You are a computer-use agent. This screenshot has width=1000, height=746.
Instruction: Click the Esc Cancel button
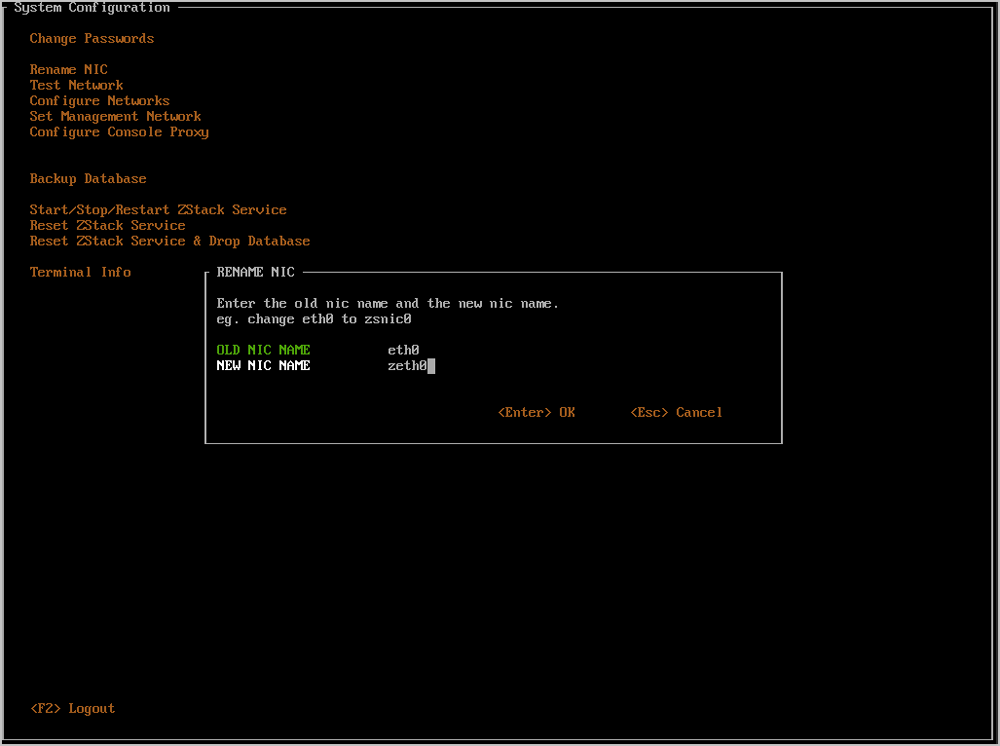click(676, 413)
